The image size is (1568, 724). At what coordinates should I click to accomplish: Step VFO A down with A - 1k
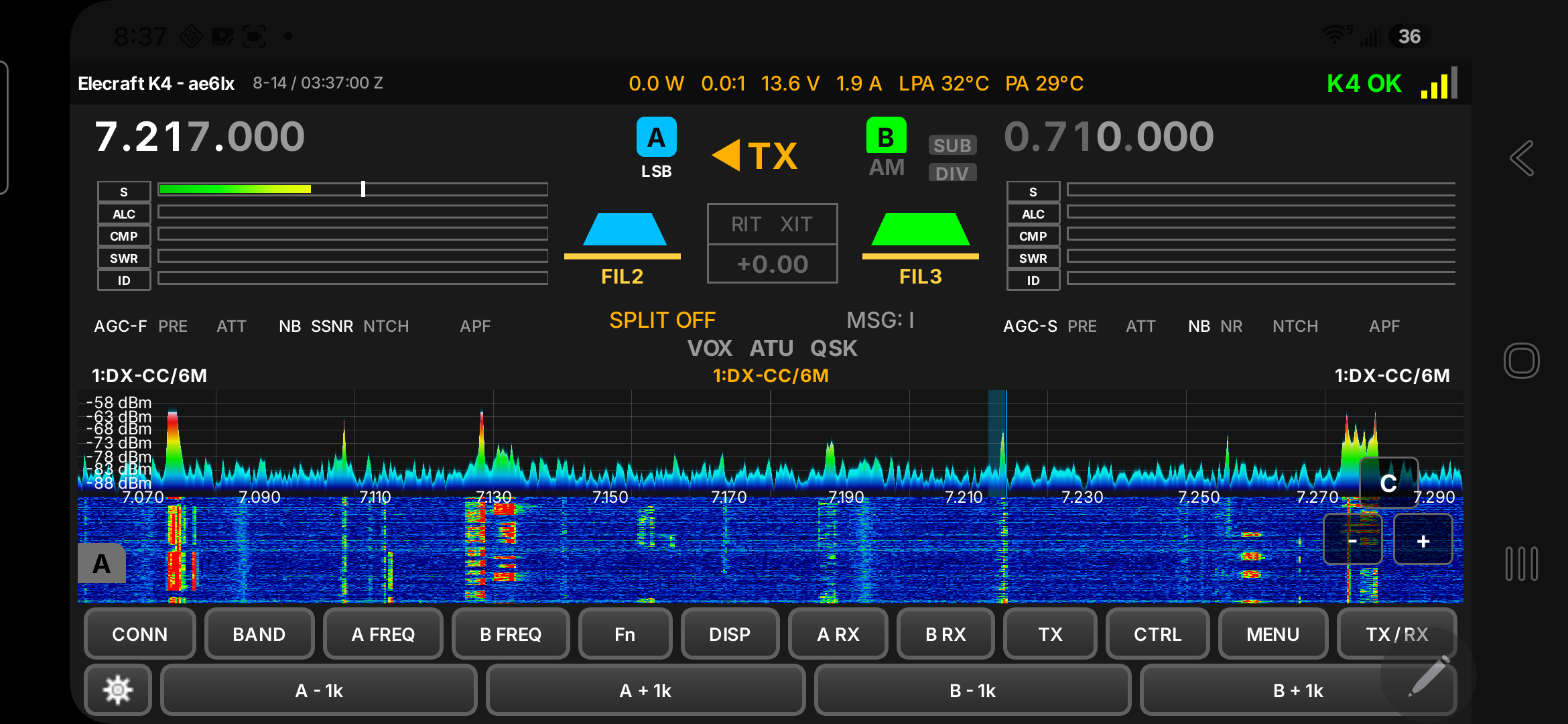coord(319,690)
